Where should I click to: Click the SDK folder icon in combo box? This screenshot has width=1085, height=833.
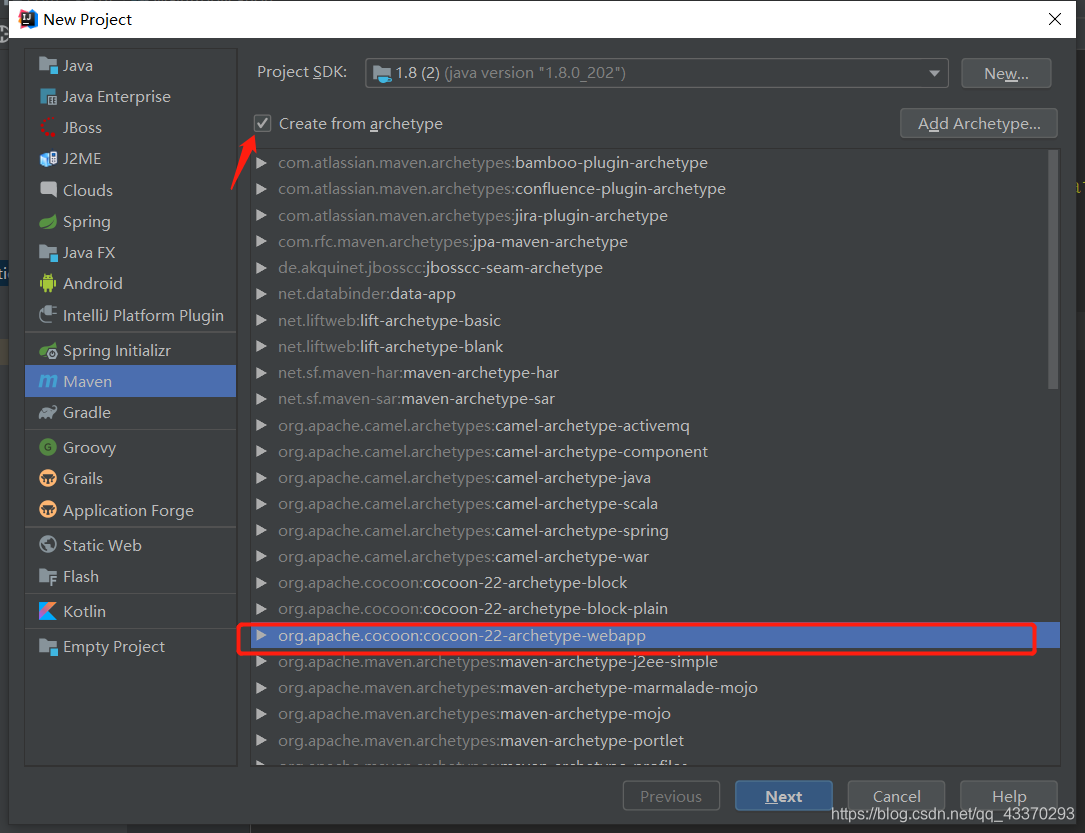click(382, 73)
